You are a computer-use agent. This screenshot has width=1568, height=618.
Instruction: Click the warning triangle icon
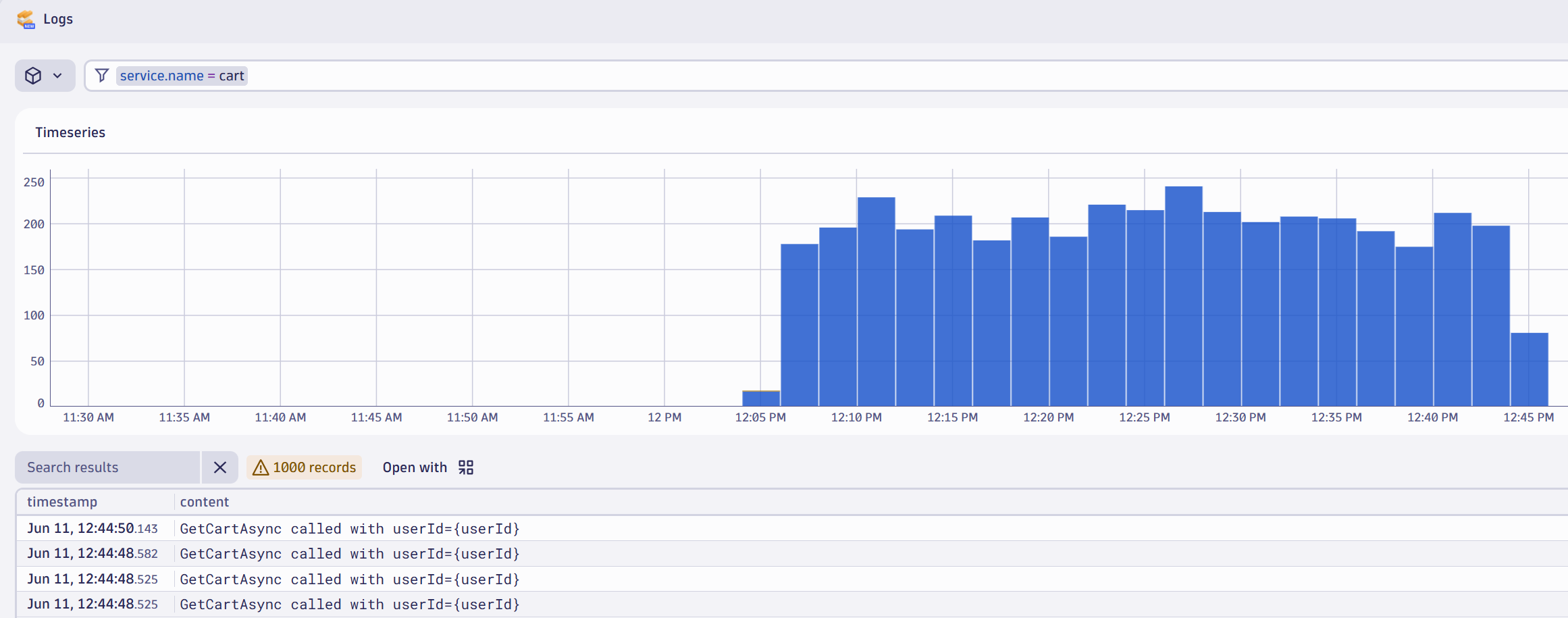tap(261, 467)
